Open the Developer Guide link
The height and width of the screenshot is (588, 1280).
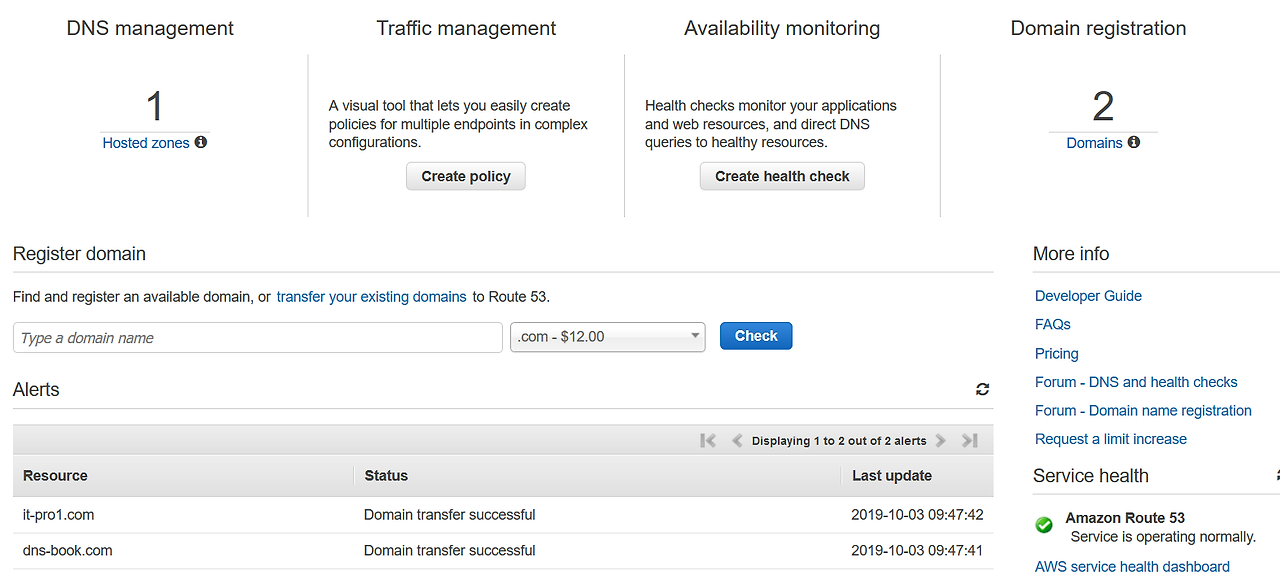(x=1088, y=296)
